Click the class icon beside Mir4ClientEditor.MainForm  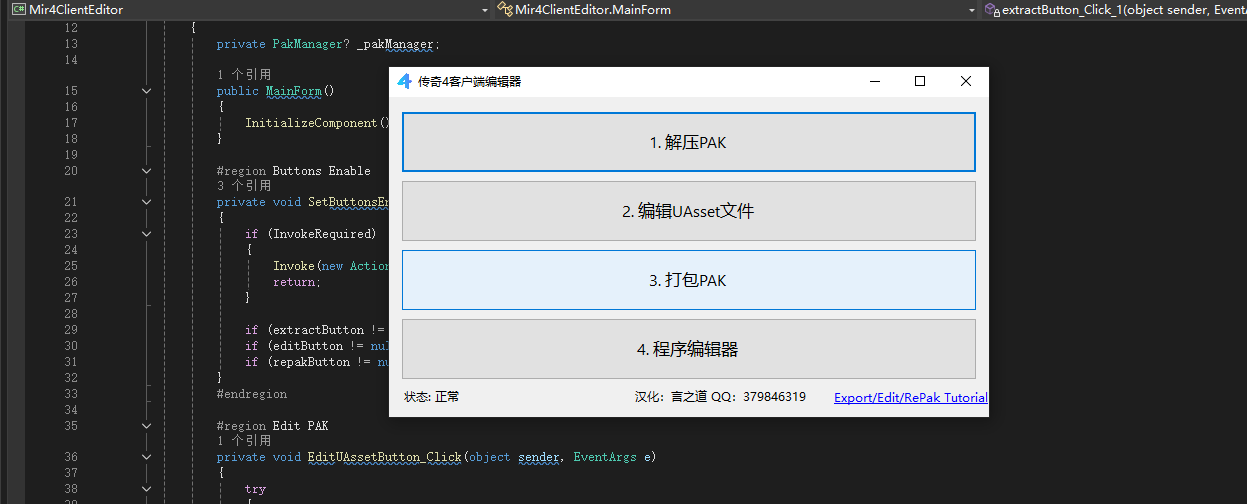pos(504,9)
